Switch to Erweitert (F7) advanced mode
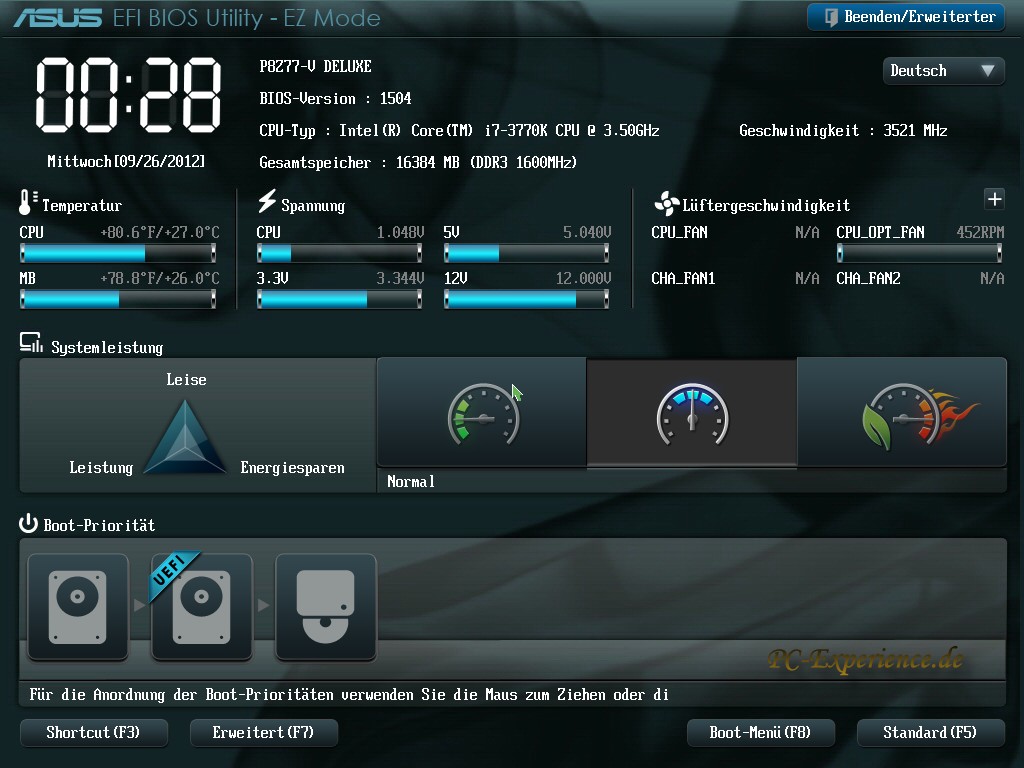The width and height of the screenshot is (1024, 768). (263, 733)
